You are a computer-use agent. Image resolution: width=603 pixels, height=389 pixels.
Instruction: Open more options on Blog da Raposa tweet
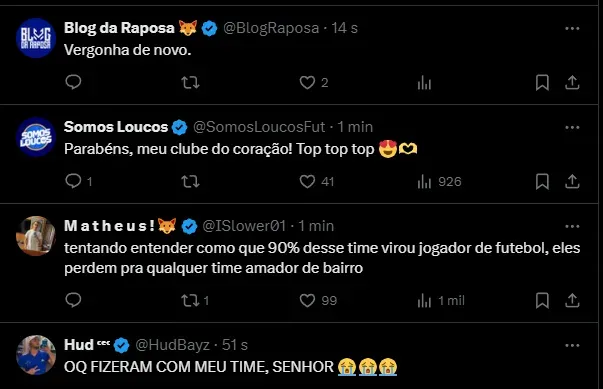pos(572,28)
